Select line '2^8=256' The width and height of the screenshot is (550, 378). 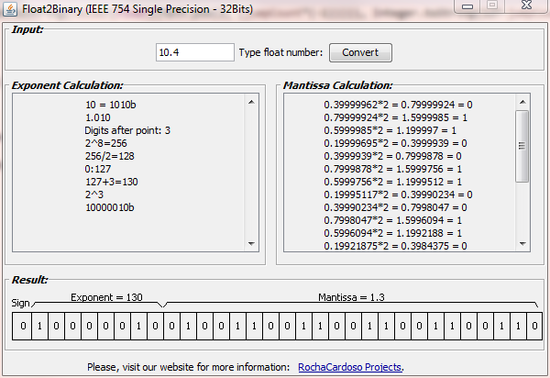[106, 143]
